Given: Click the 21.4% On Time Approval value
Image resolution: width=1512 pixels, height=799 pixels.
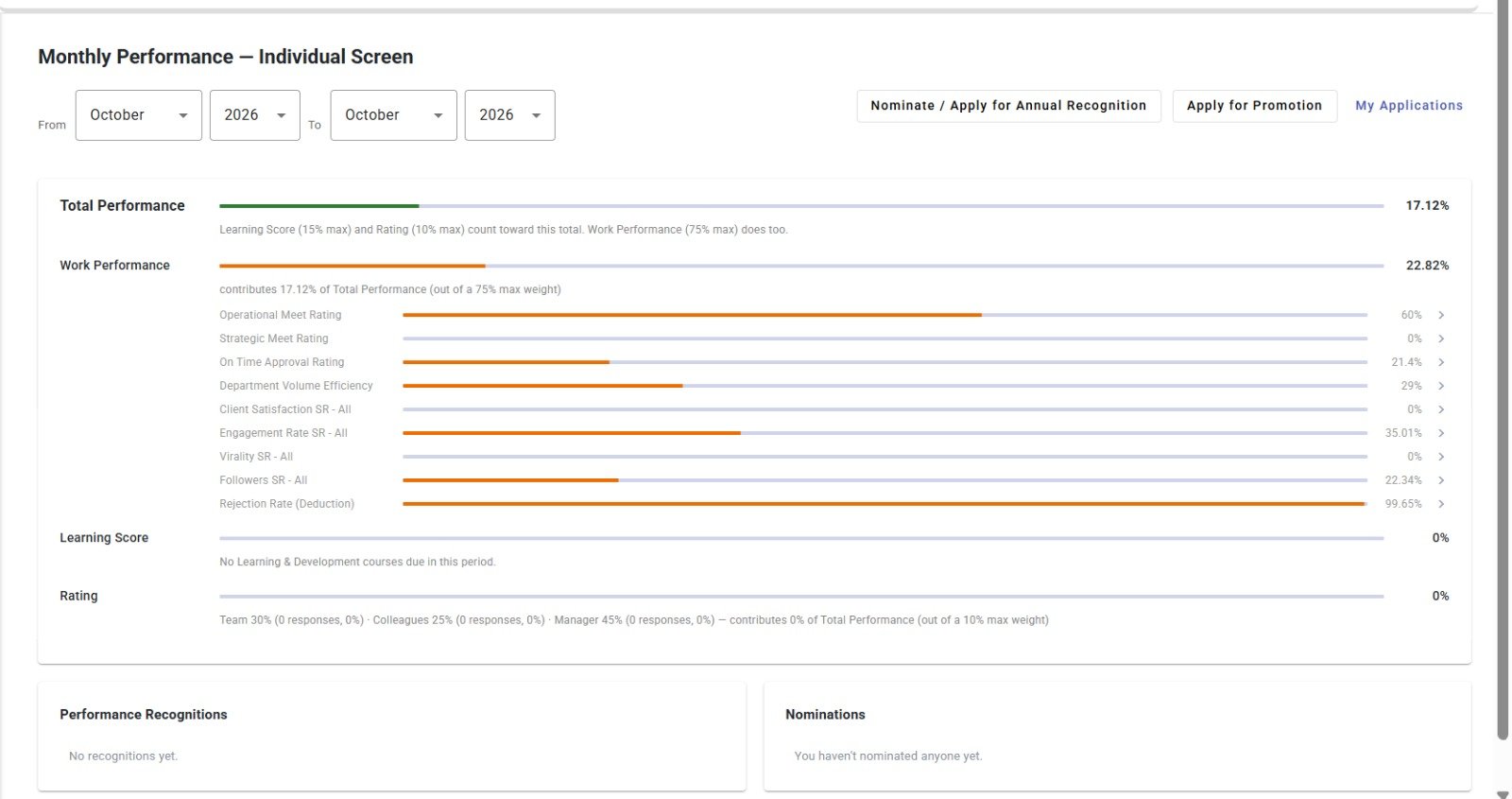Looking at the screenshot, I should pos(1406,362).
